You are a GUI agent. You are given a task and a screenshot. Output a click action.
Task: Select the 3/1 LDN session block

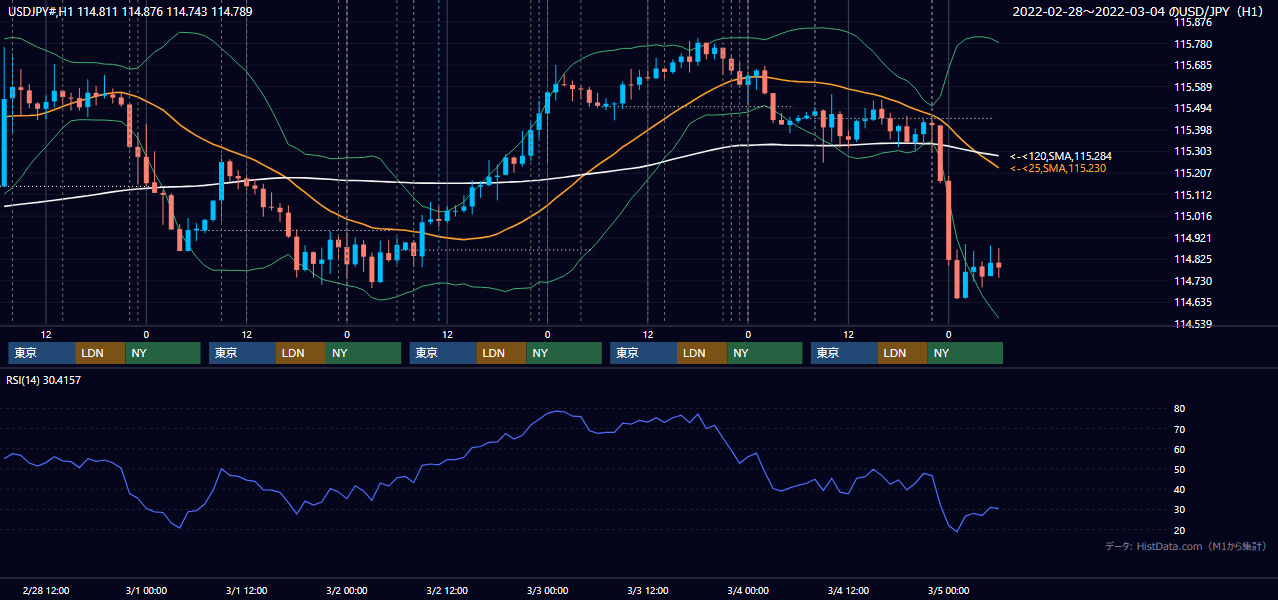coord(302,353)
